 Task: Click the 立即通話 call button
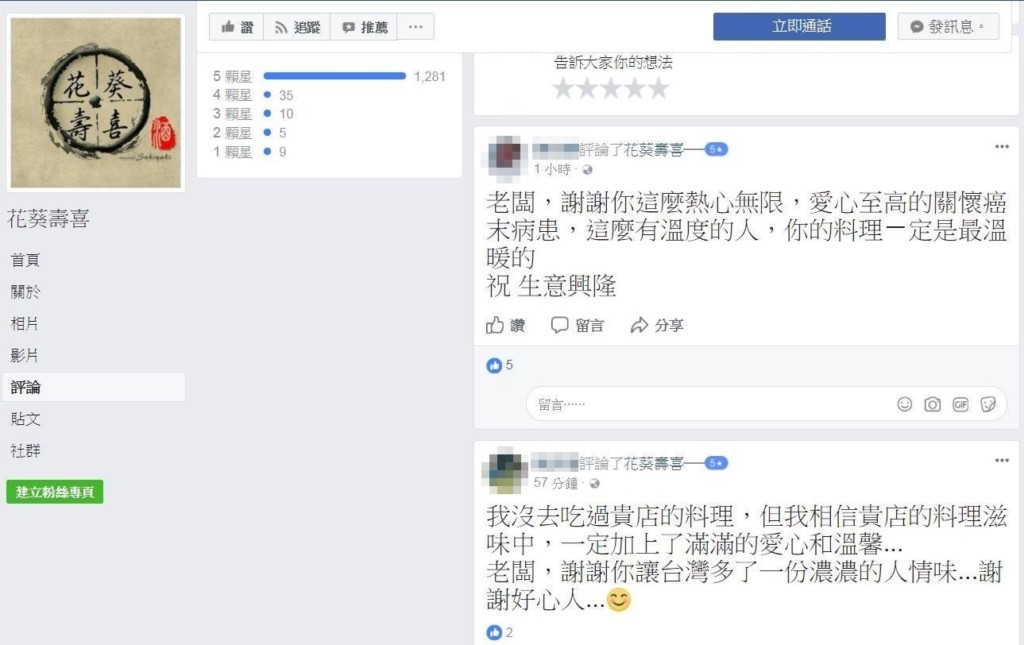[799, 26]
